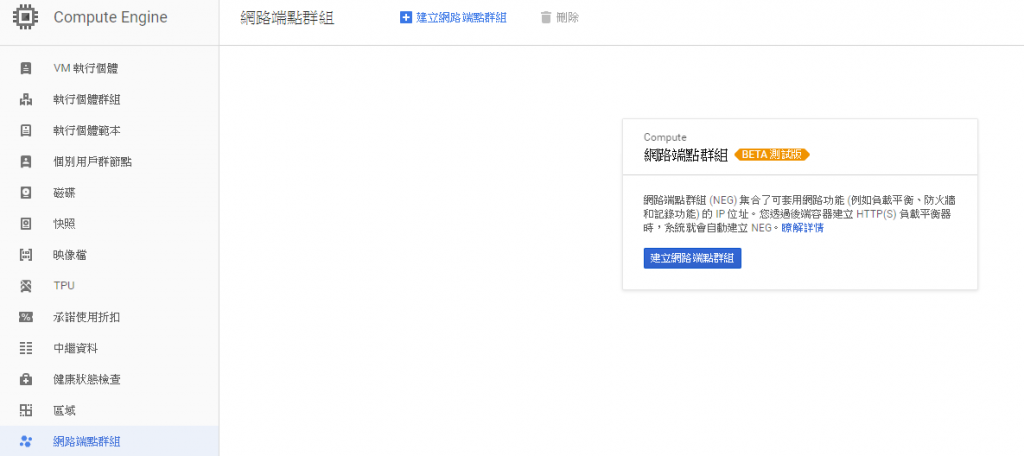Click the 健康狀態檢查 health check icon
The height and width of the screenshot is (456, 1024).
click(25, 379)
